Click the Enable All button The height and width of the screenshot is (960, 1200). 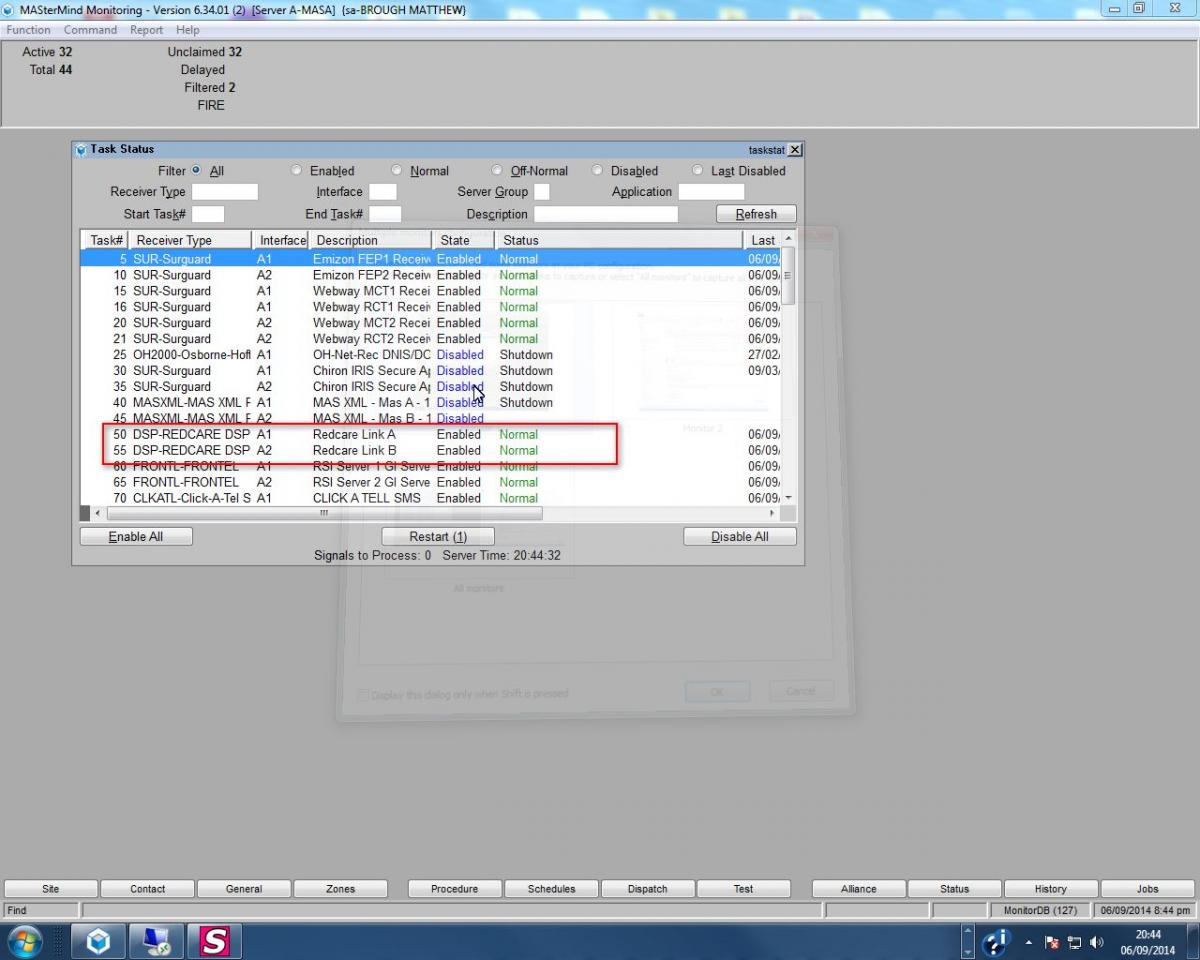pos(136,537)
